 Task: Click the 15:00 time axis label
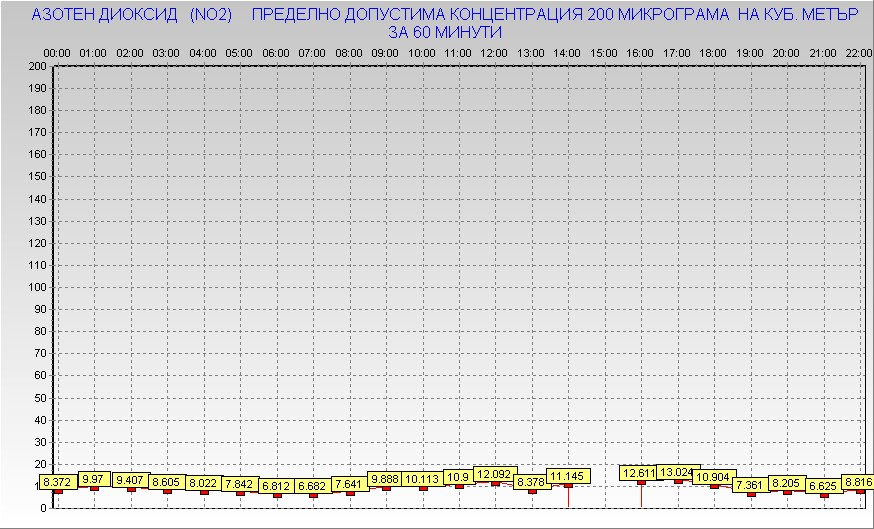(x=604, y=52)
